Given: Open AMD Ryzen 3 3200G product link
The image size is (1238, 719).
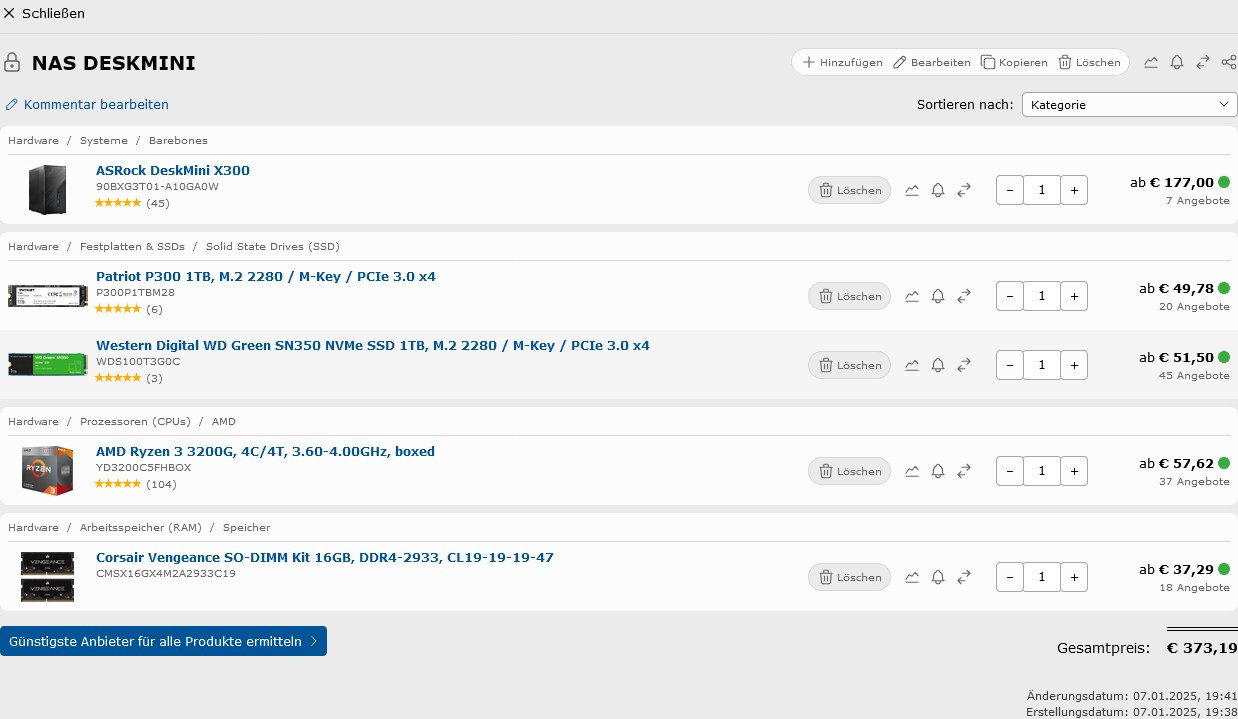Looking at the screenshot, I should tap(265, 451).
